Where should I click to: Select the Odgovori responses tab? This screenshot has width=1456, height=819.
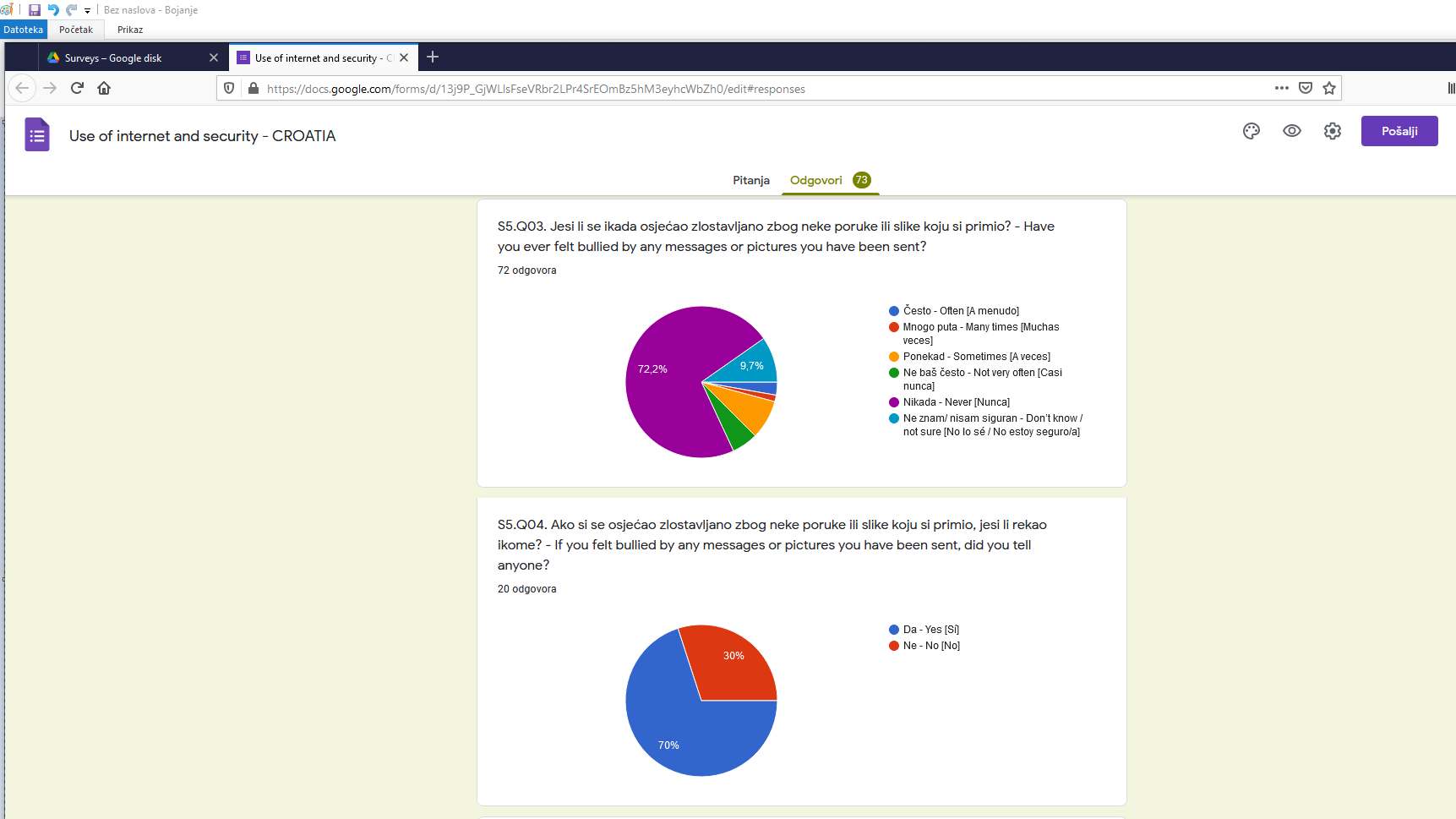816,180
